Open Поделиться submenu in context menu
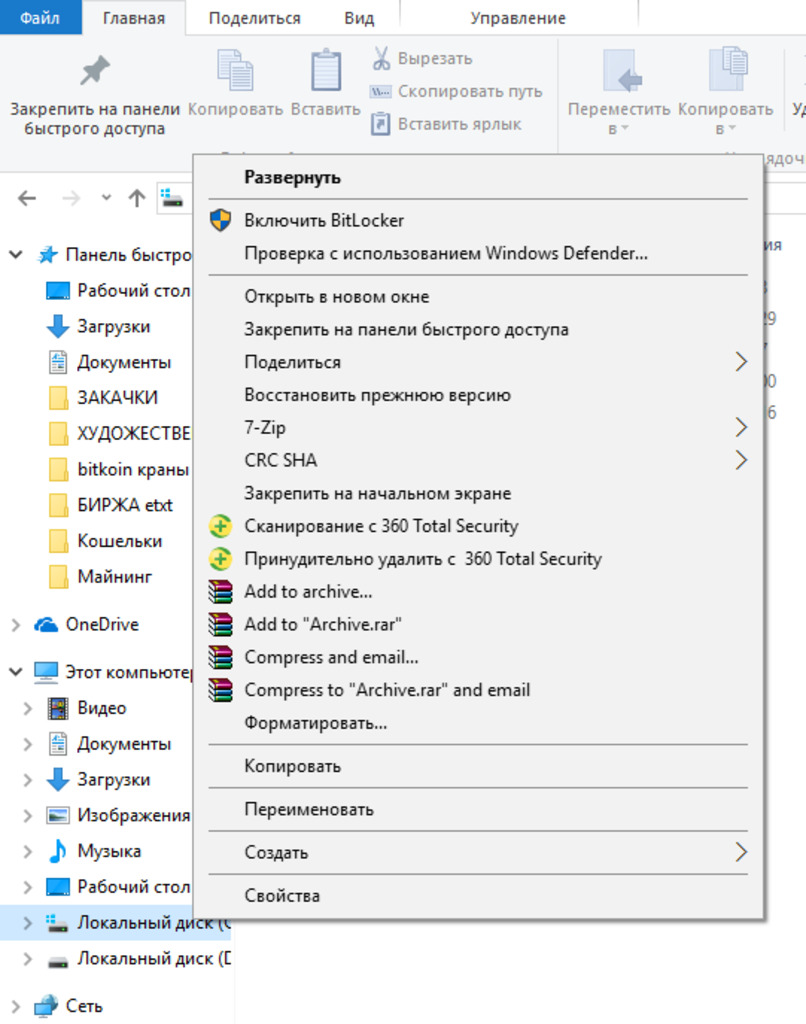Screen dimensions: 806x1024 (x=478, y=362)
